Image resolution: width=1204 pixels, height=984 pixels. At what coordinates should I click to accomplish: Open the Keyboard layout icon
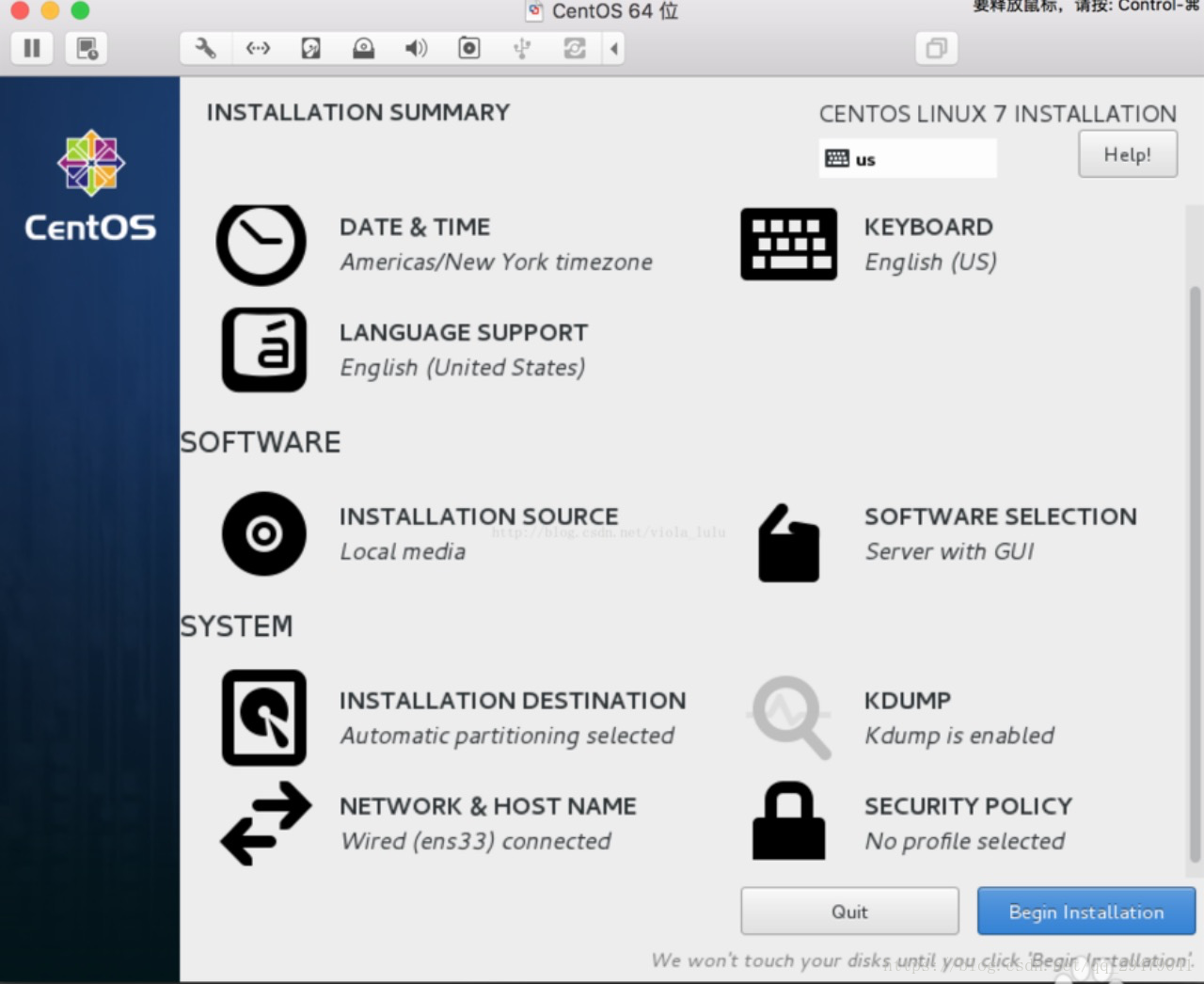[x=788, y=245]
